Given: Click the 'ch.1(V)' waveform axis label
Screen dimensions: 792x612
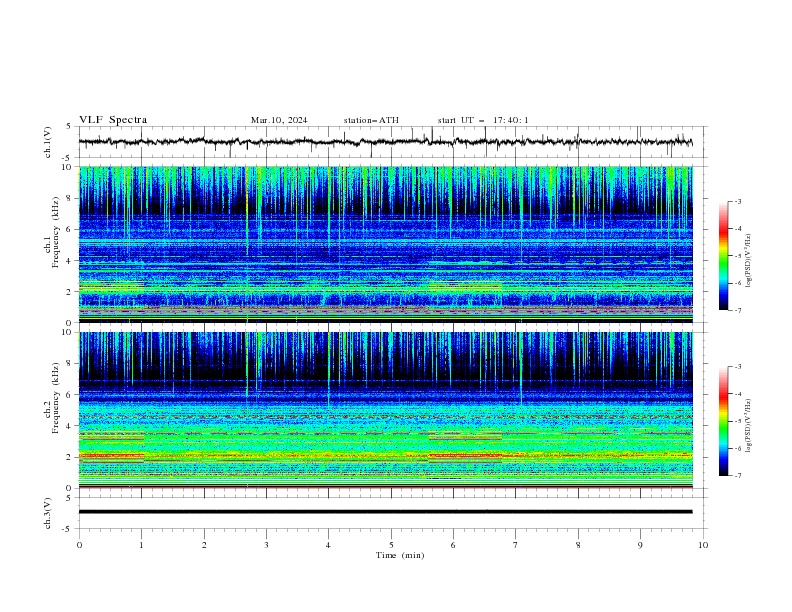Looking at the screenshot, I should [48, 142].
